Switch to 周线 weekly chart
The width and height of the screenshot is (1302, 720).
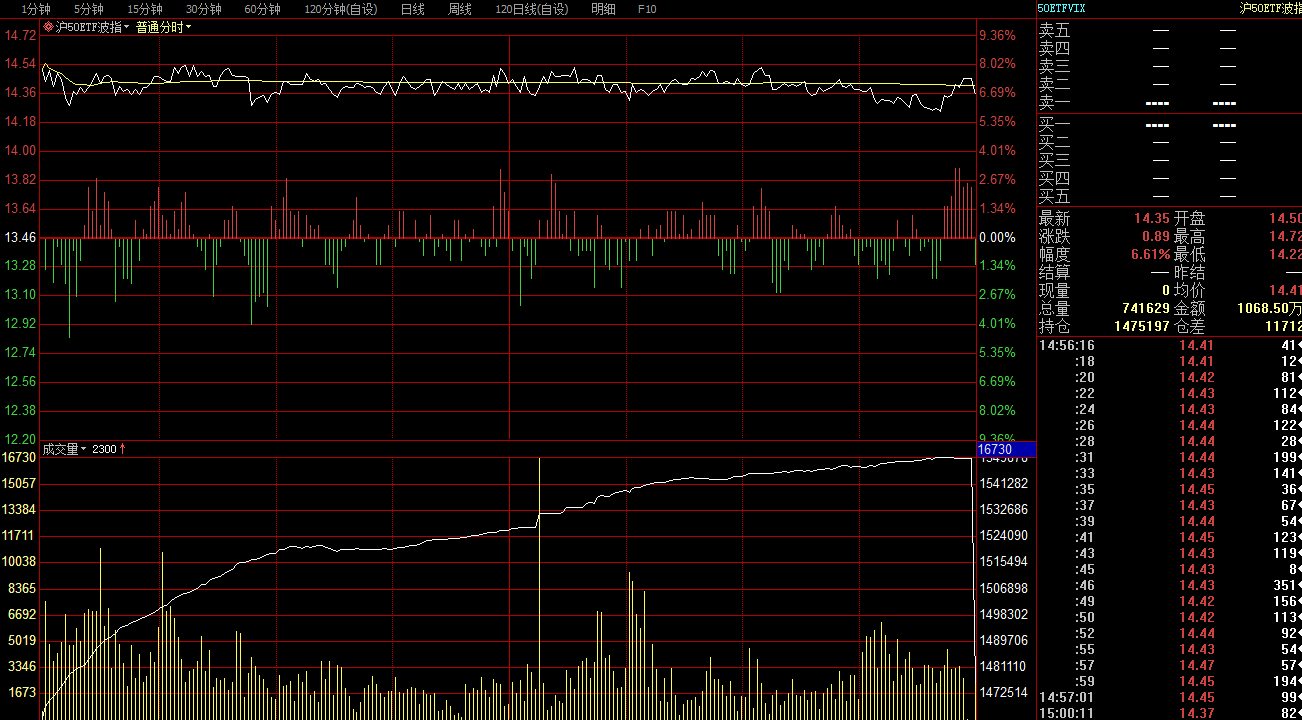pyautogui.click(x=460, y=9)
